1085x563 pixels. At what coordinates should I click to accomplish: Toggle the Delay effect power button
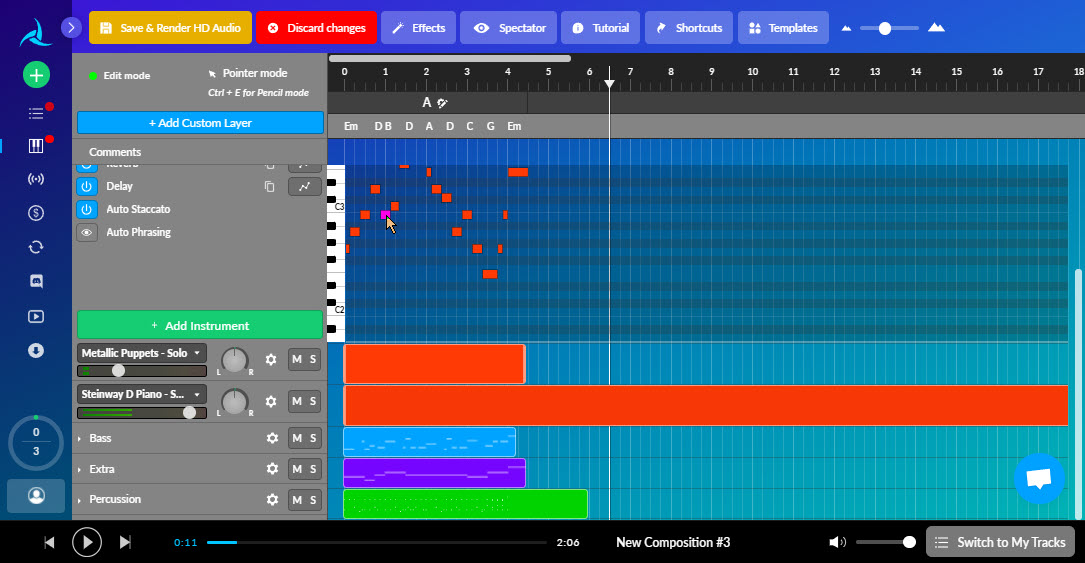click(x=87, y=186)
